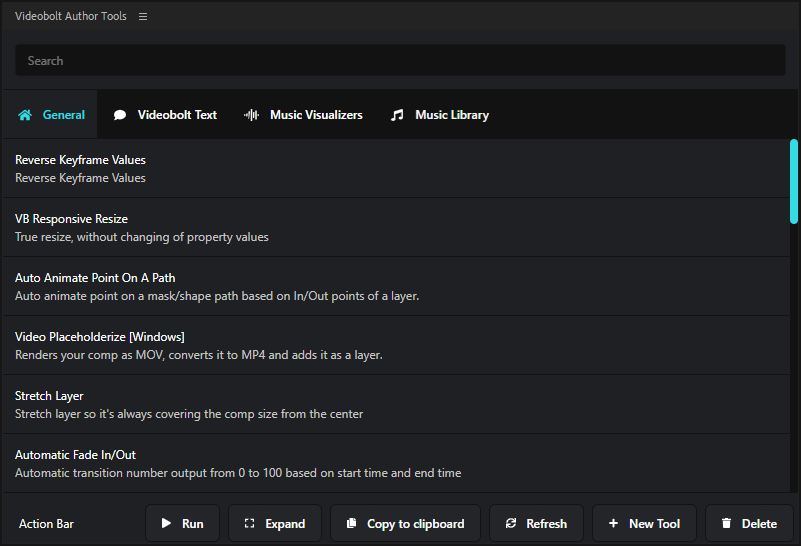Run the selected tool

pos(182,523)
